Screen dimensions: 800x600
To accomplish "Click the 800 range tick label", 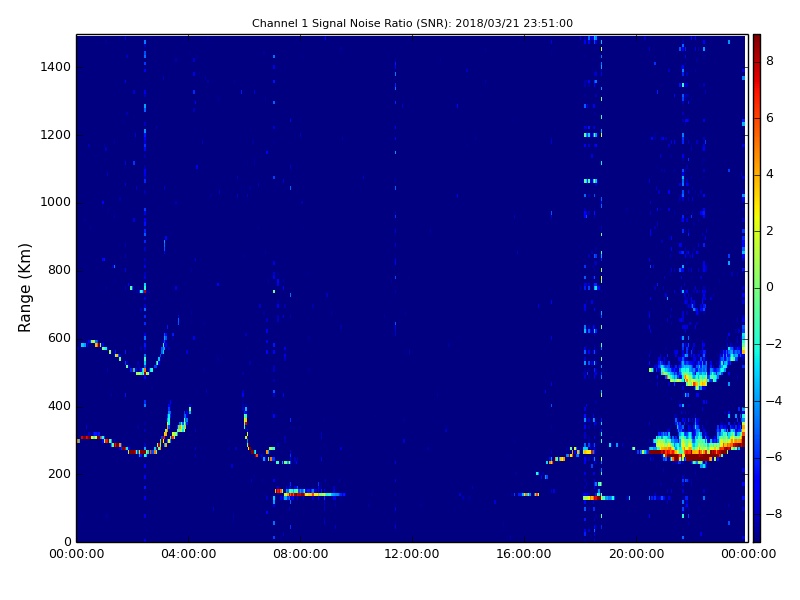I will click(x=59, y=270).
